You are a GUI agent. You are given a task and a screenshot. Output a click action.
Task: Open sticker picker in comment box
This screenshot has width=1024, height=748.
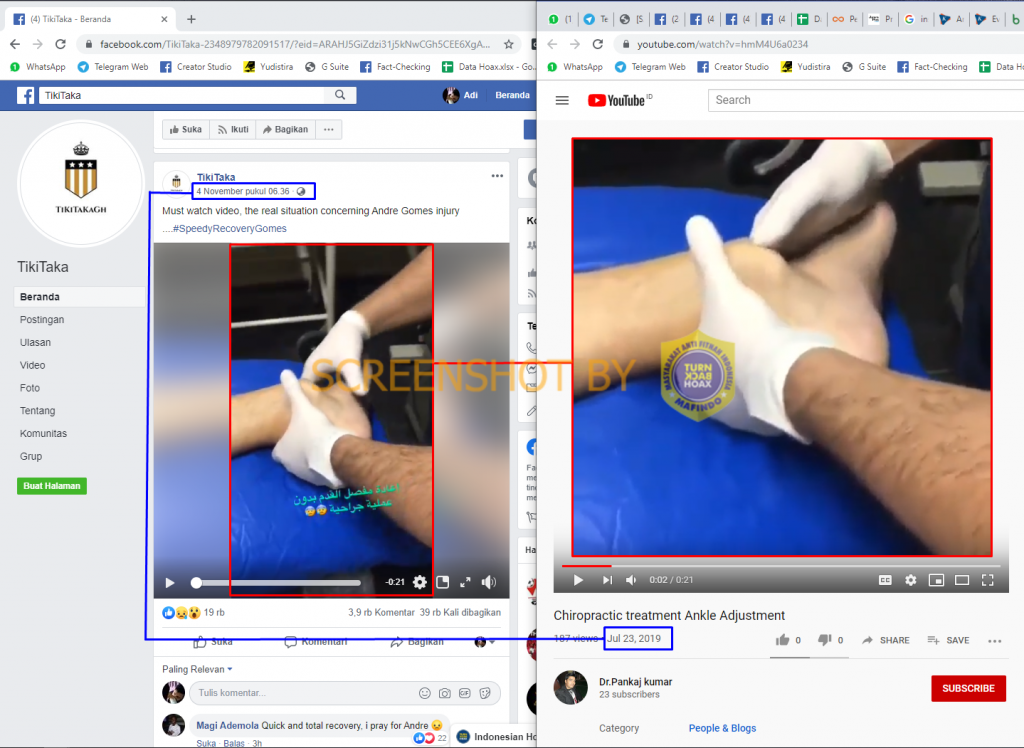coord(485,693)
